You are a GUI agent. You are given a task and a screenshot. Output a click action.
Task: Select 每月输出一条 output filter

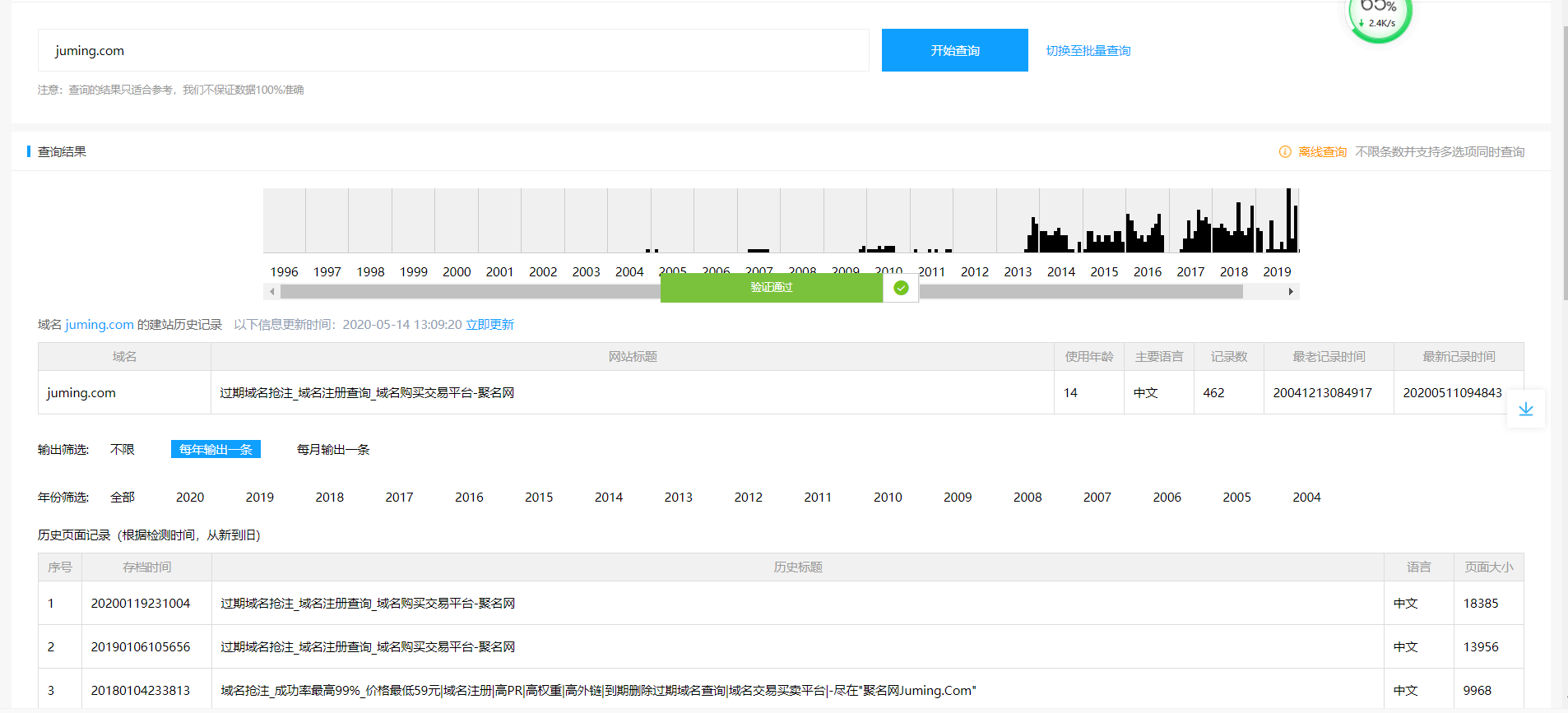333,450
